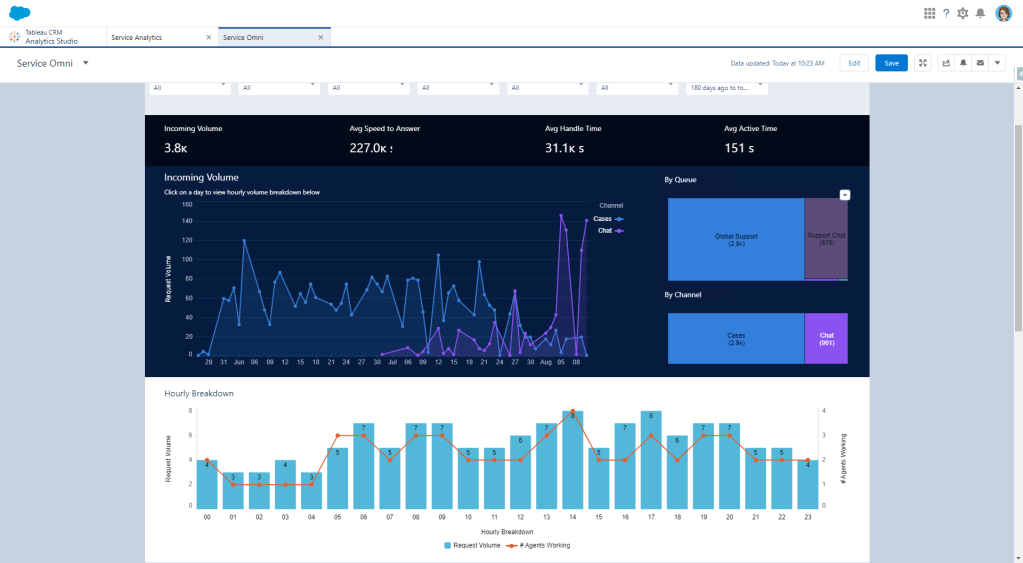Expand the By Queue chart dropdown arrow
The image size is (1023, 563).
844,194
